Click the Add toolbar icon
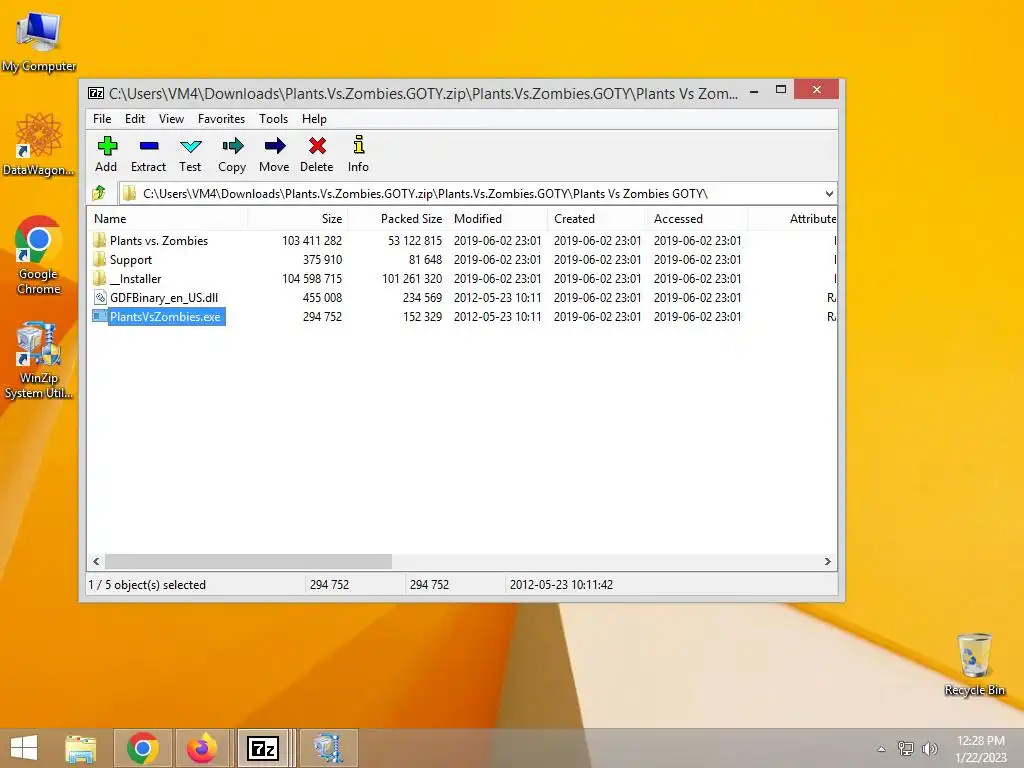Image resolution: width=1024 pixels, height=768 pixels. [106, 146]
